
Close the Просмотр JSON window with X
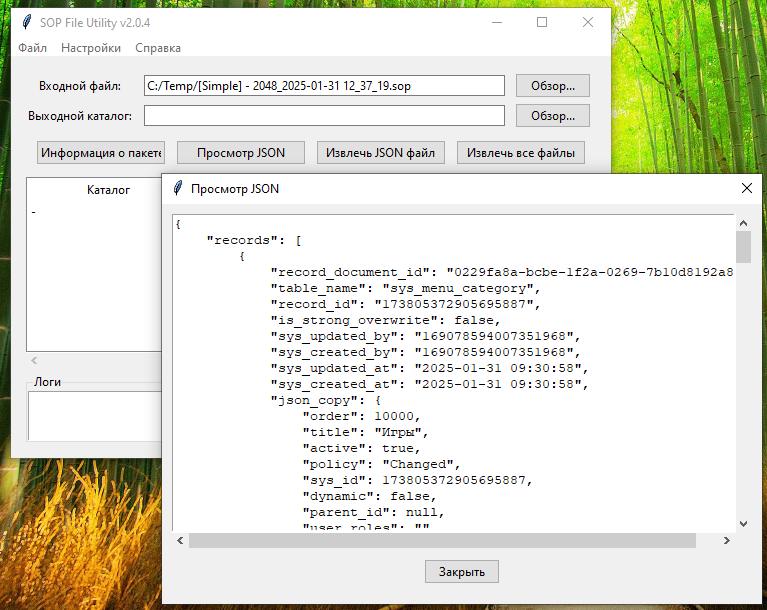coord(746,188)
